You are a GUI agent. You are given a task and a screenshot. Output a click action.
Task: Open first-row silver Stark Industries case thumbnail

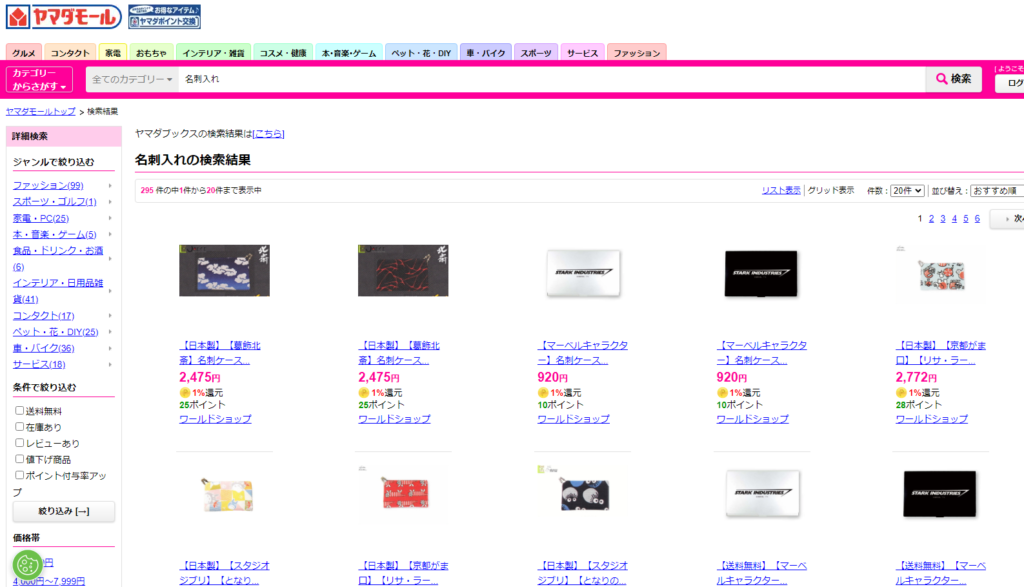click(583, 273)
